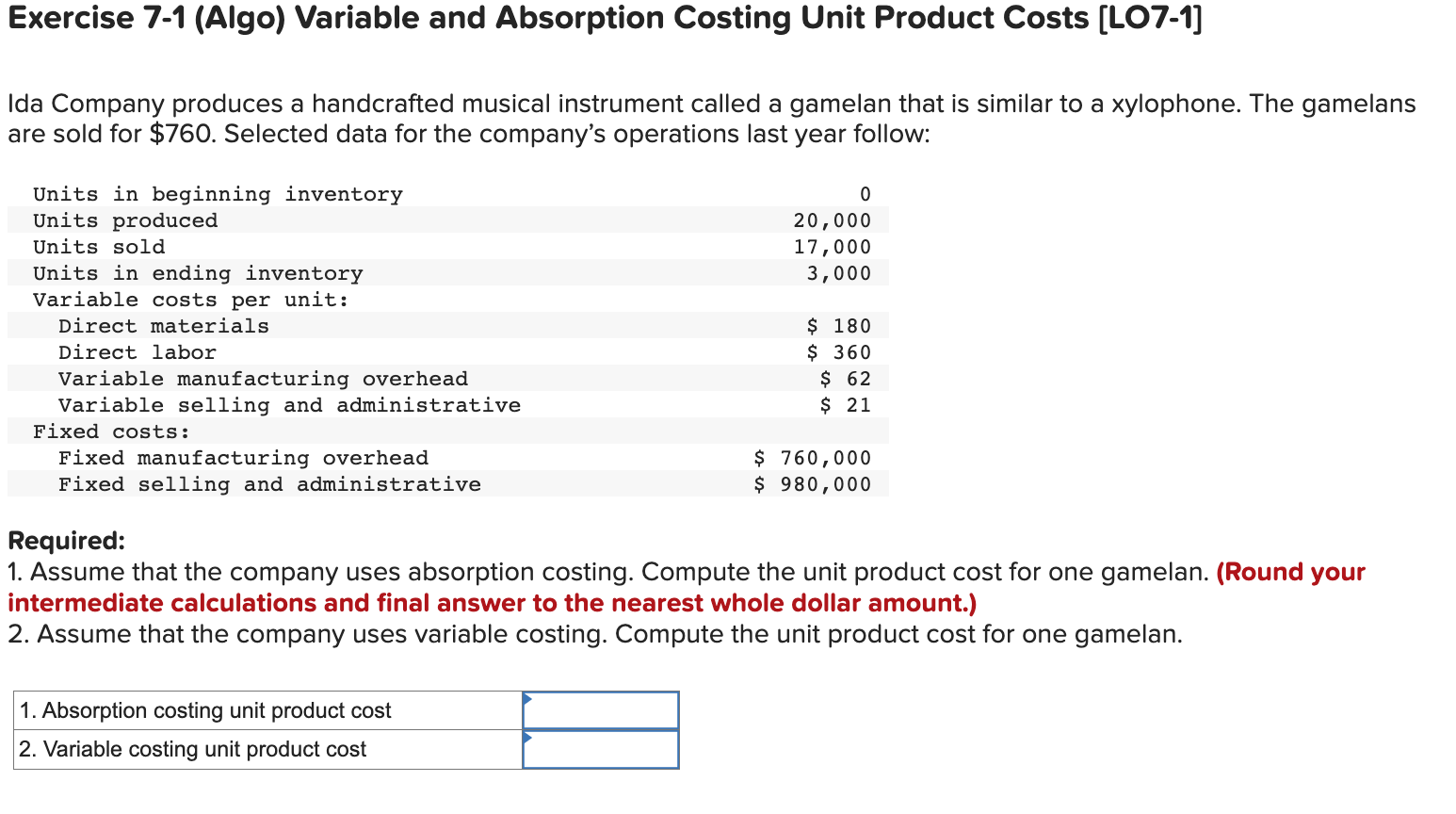
Task: Click the Direct labor $360 figure
Action: [x=849, y=351]
